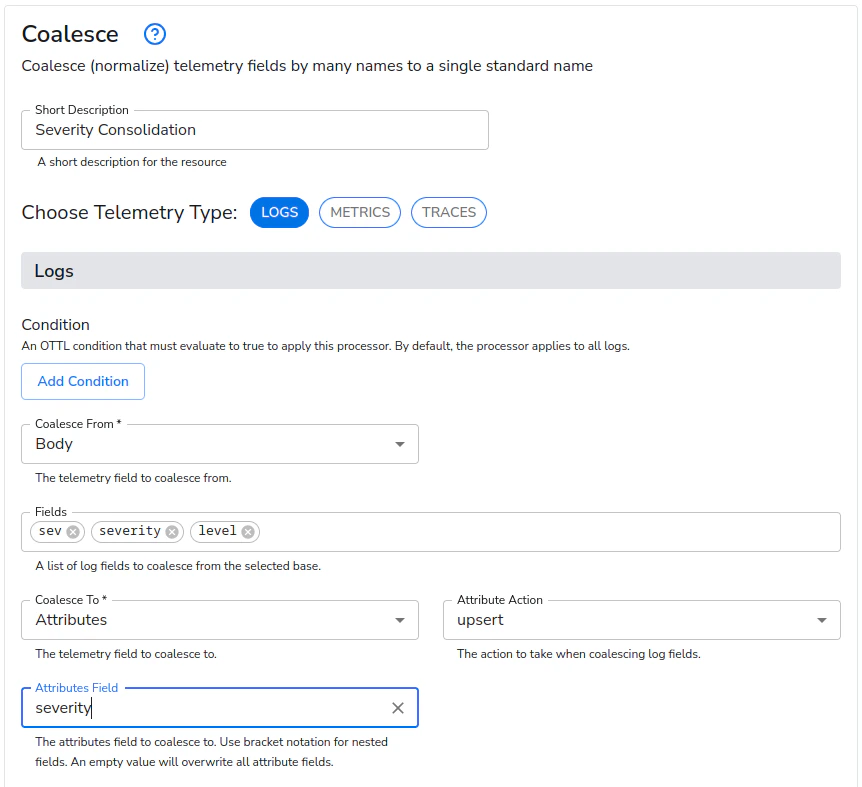Click the 'Choose Telemetry Type:' label
Screen dimensions: 862x787
click(129, 213)
